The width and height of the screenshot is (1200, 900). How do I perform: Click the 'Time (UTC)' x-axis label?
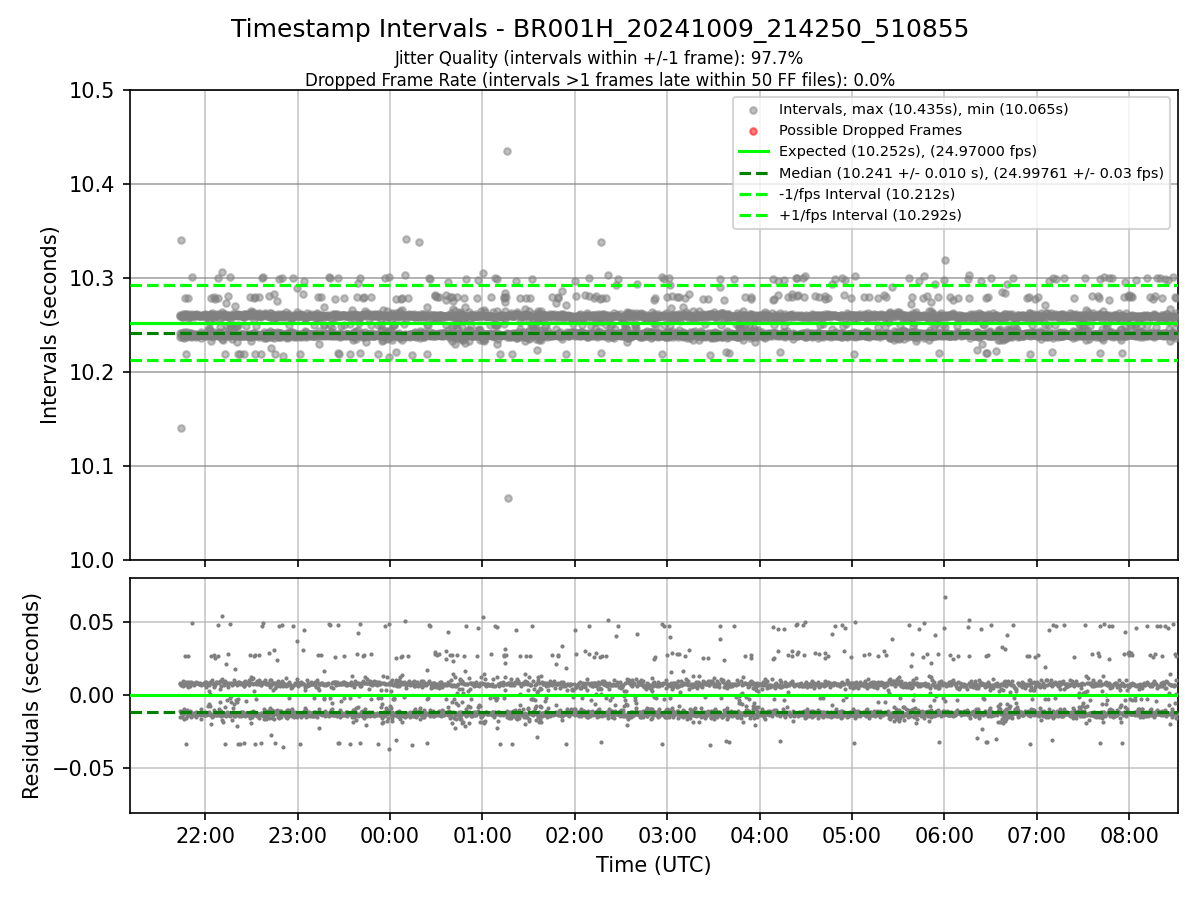coord(653,865)
